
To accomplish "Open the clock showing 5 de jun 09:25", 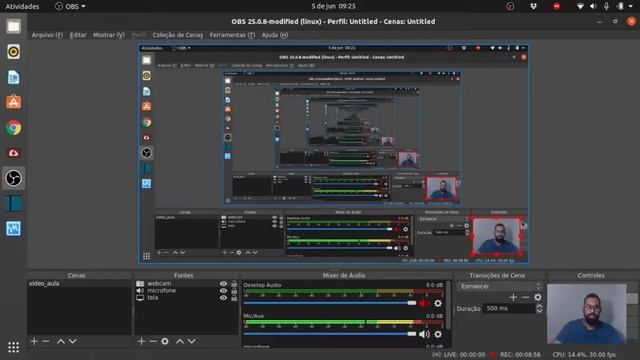I will [x=333, y=6].
